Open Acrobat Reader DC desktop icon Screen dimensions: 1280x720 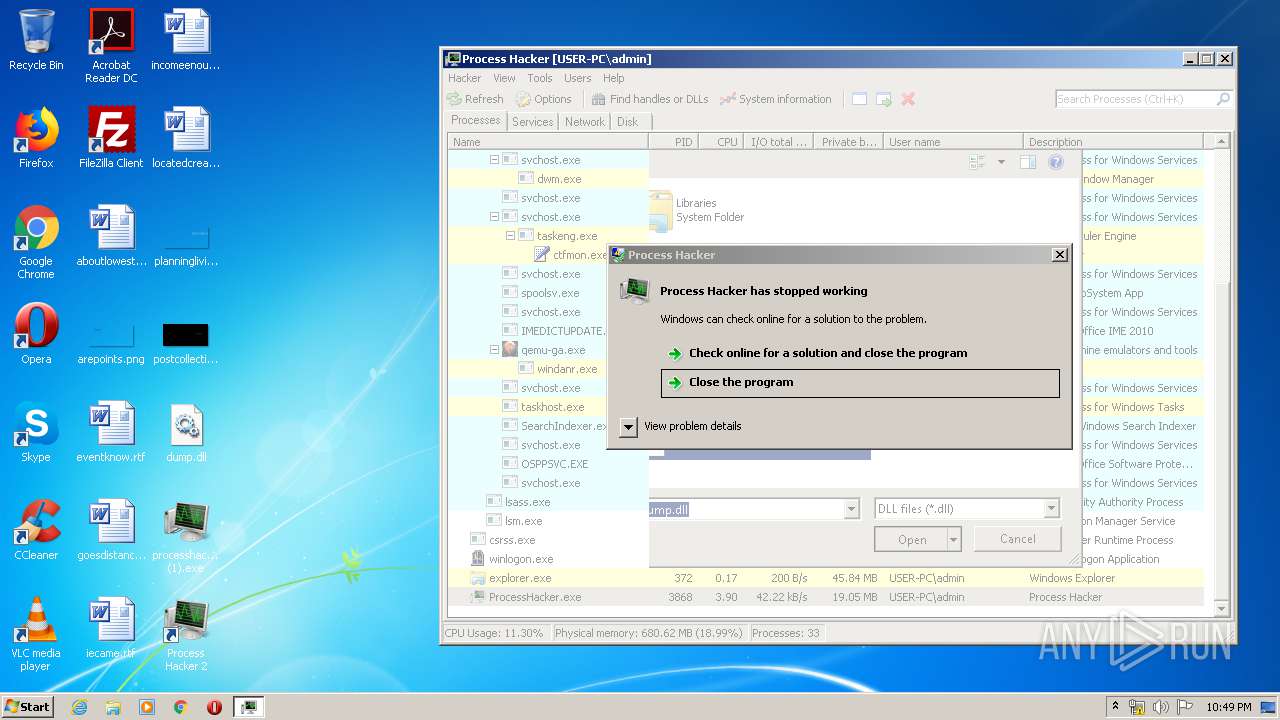(111, 46)
